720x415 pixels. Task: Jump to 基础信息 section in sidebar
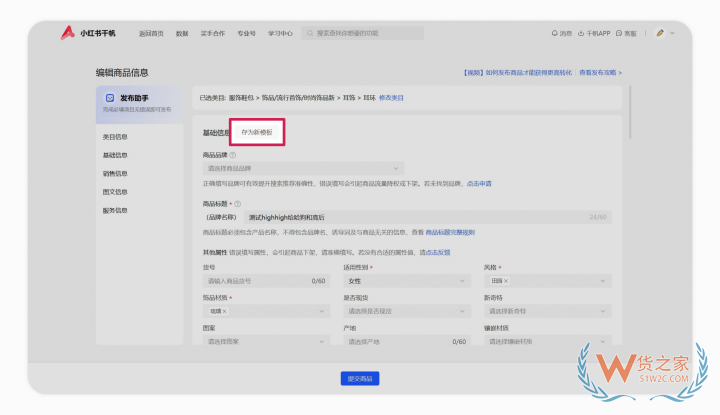coord(115,155)
